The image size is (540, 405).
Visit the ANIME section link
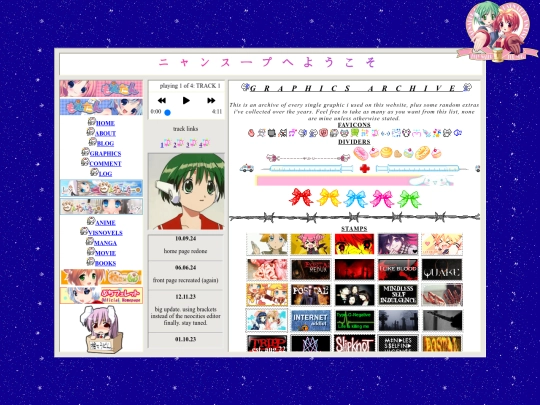tap(105, 223)
